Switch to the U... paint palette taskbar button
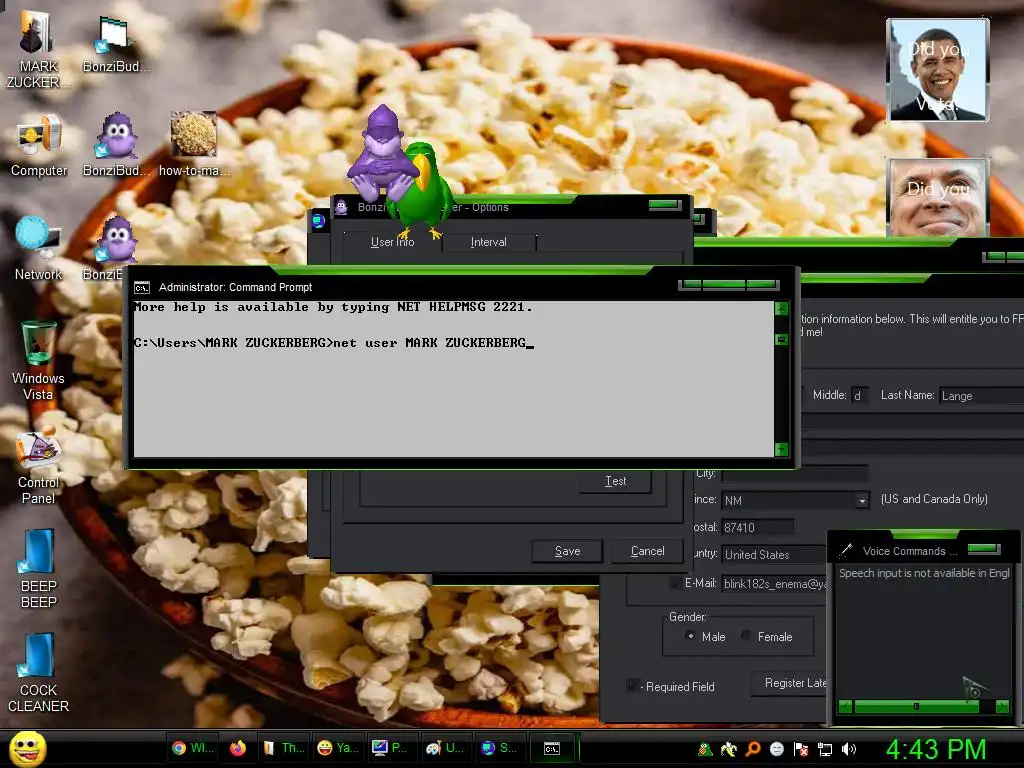This screenshot has width=1024, height=768. click(x=445, y=748)
